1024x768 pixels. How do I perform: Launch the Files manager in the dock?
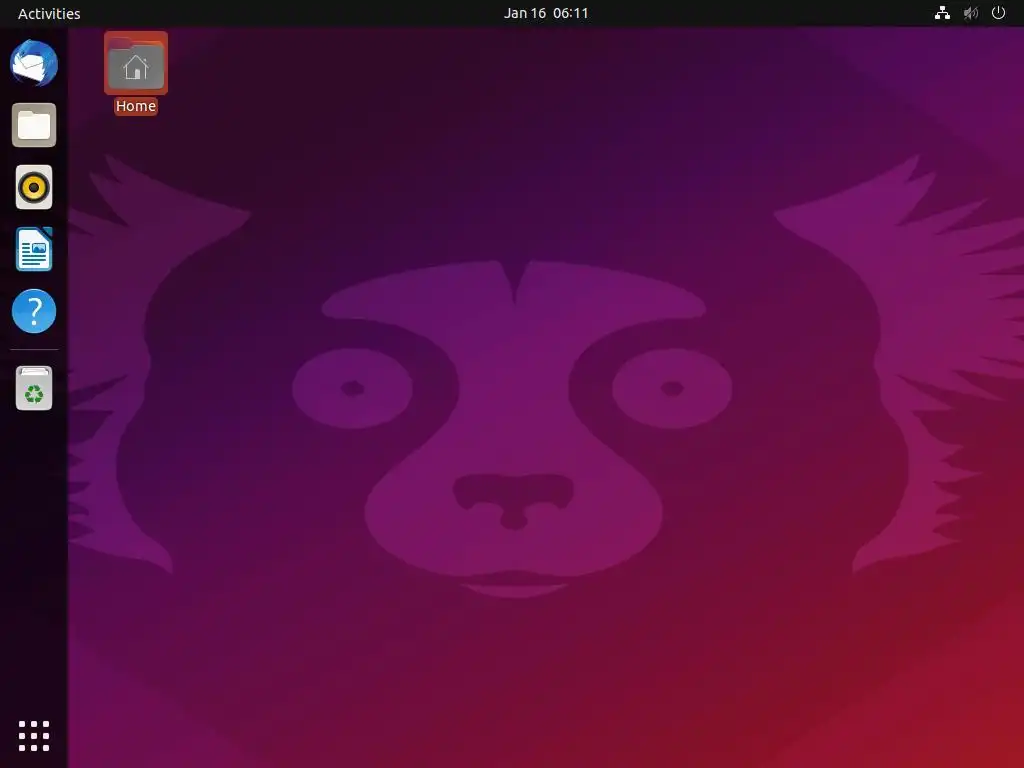34,125
